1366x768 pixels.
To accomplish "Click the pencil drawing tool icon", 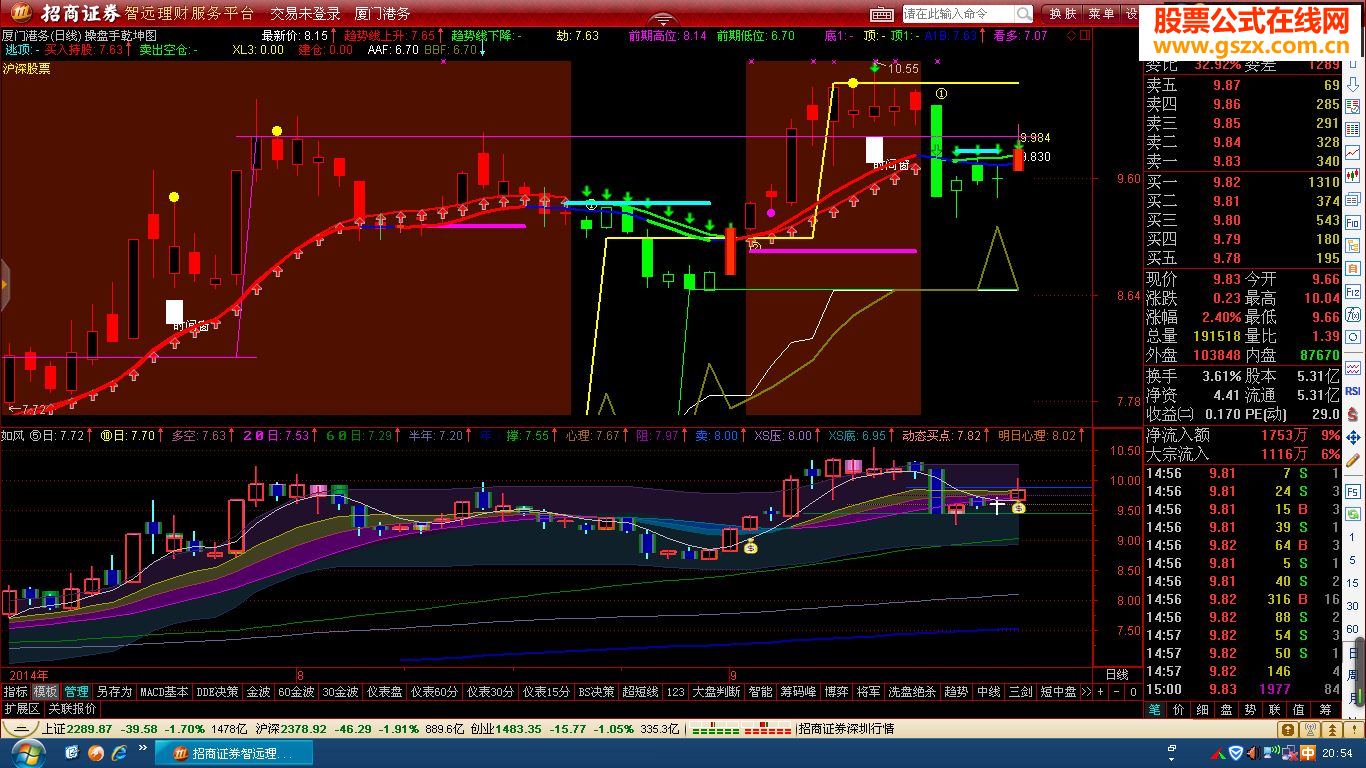I will pos(1353,459).
